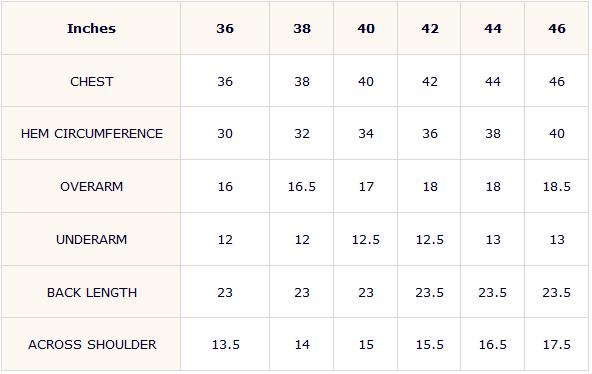Image resolution: width=592 pixels, height=374 pixels.
Task: Click the UNDERARM row label
Action: (91, 240)
